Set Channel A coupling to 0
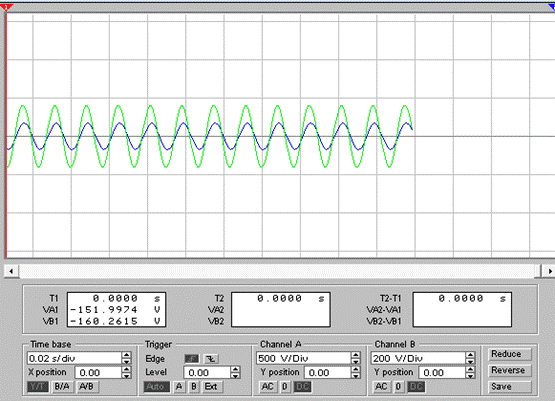 click(x=285, y=386)
